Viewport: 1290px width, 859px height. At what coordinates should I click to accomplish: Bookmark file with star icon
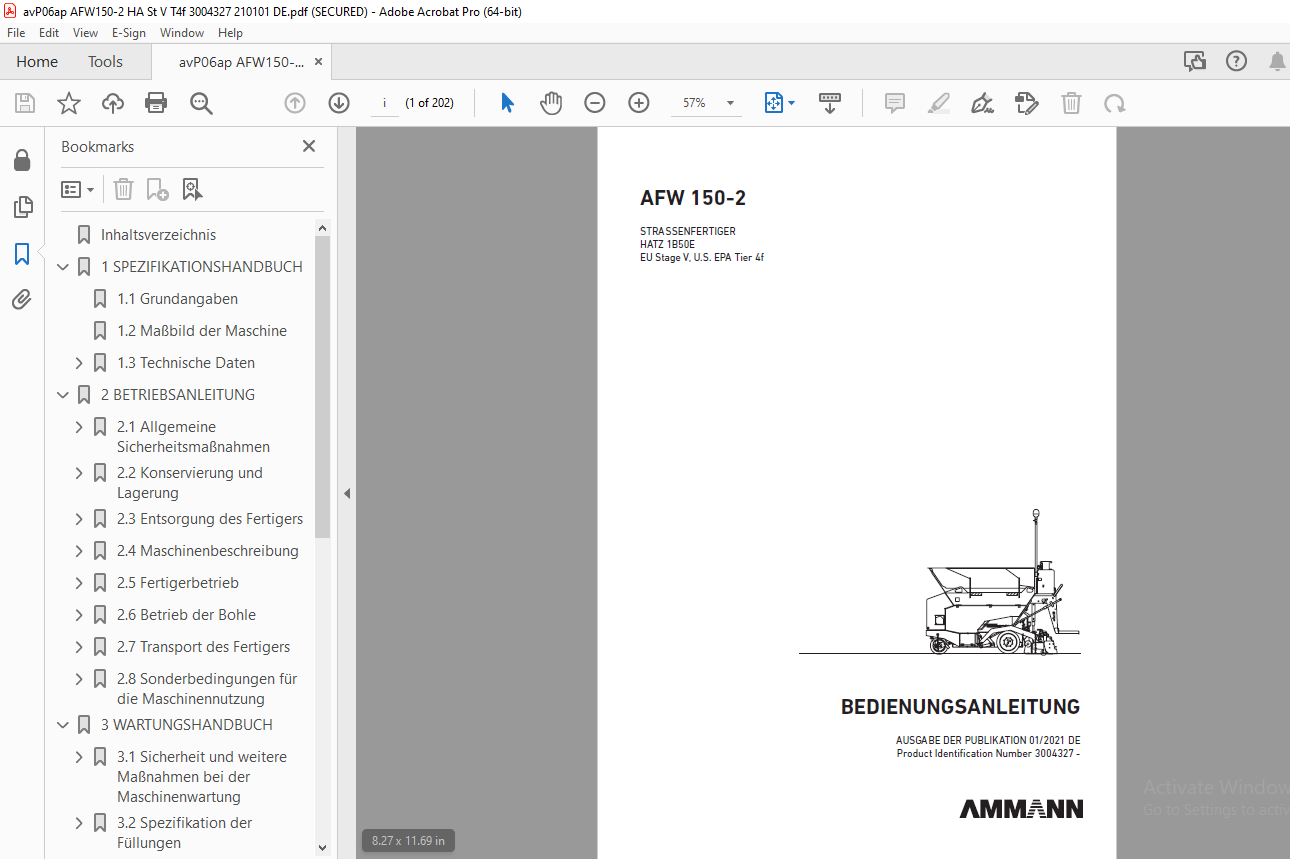pyautogui.click(x=68, y=103)
